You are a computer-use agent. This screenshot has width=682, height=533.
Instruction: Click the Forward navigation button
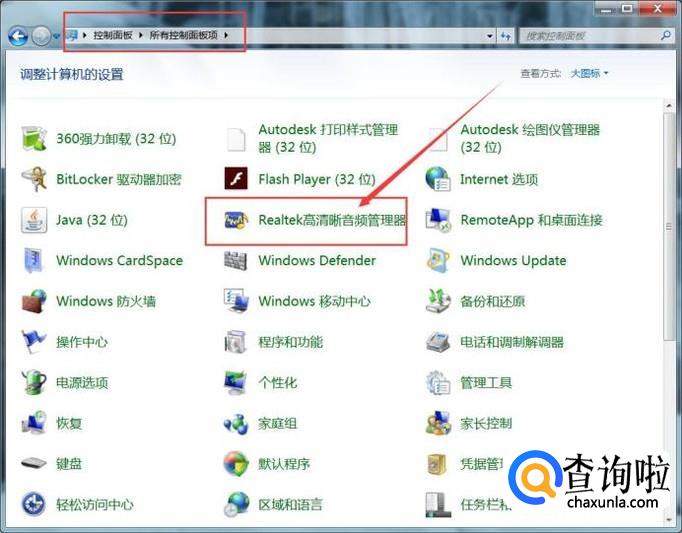coord(41,36)
